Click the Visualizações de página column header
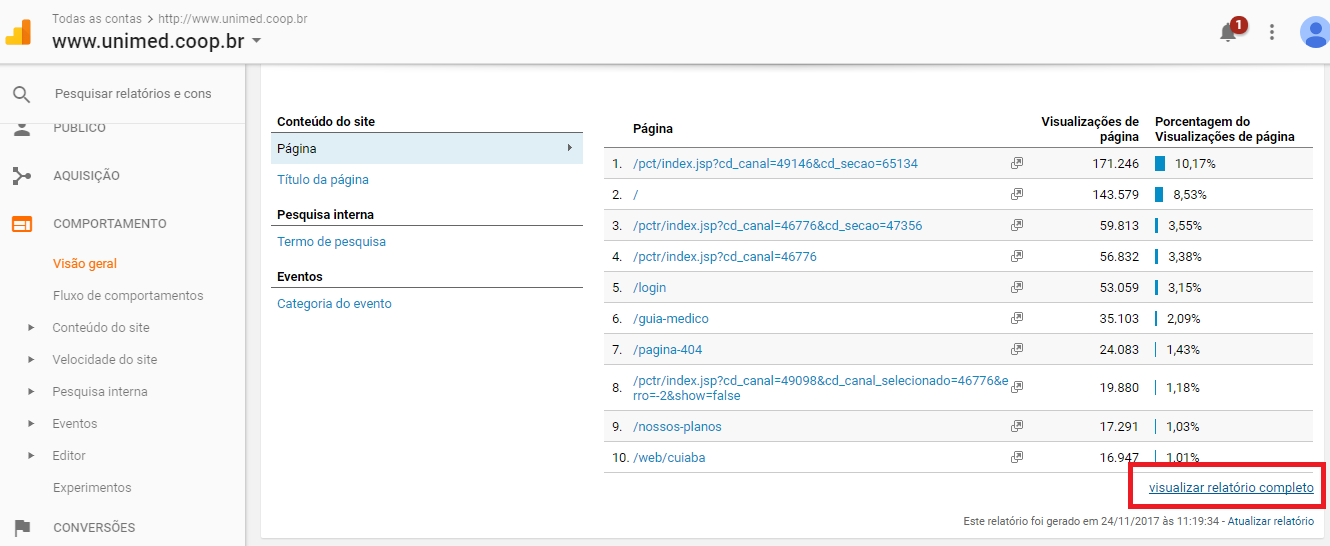Viewport: 1330px width, 546px height. point(1090,129)
